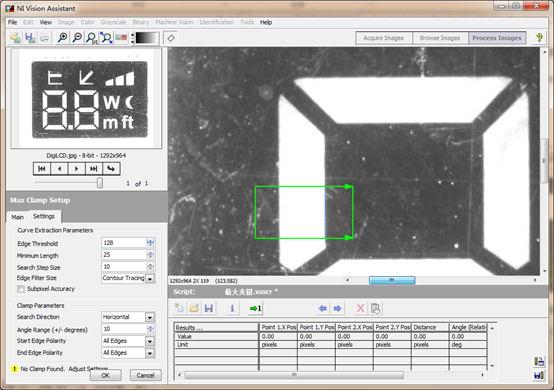The height and width of the screenshot is (390, 554).
Task: Click the diamond reference image icon
Action: 171,38
